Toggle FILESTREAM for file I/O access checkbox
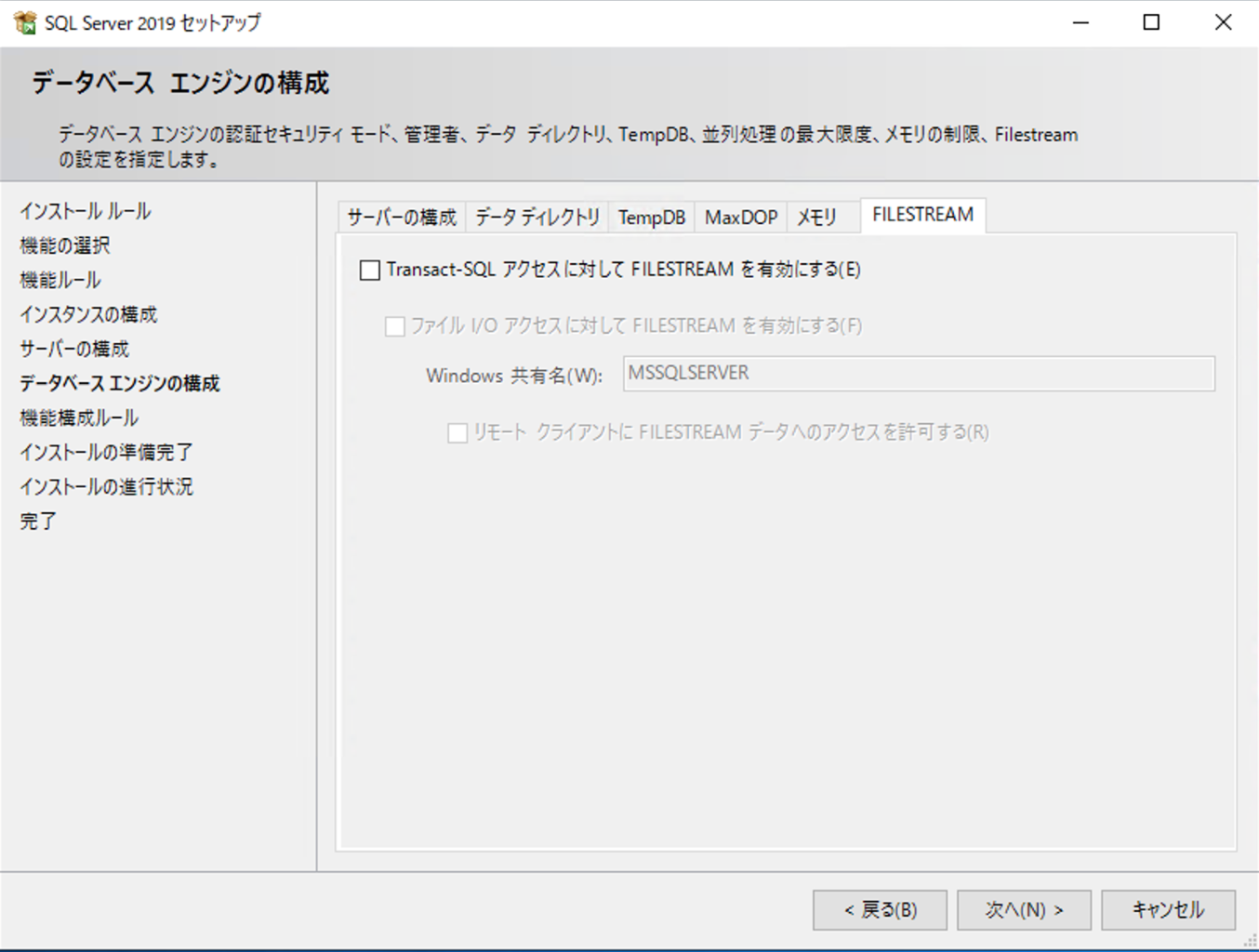This screenshot has width=1259, height=952. [395, 326]
